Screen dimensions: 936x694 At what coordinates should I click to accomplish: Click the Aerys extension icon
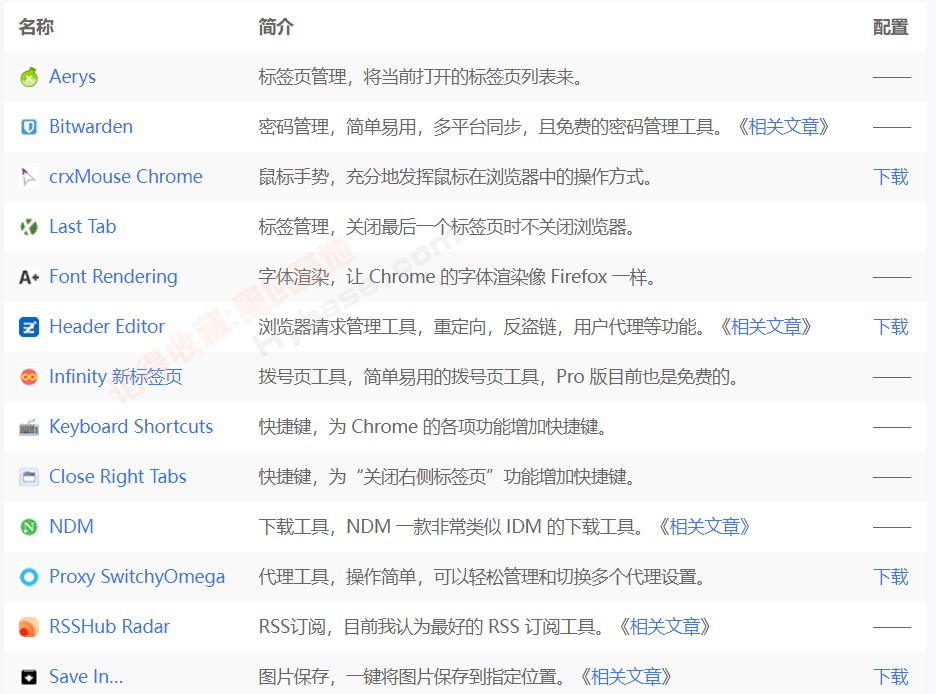pos(29,77)
